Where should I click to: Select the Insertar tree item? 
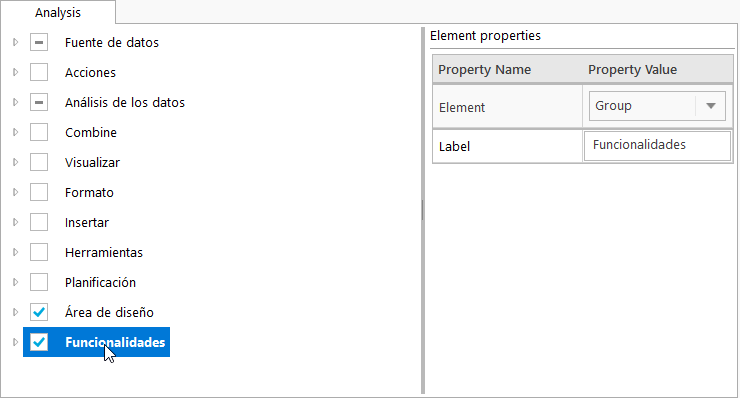87,222
